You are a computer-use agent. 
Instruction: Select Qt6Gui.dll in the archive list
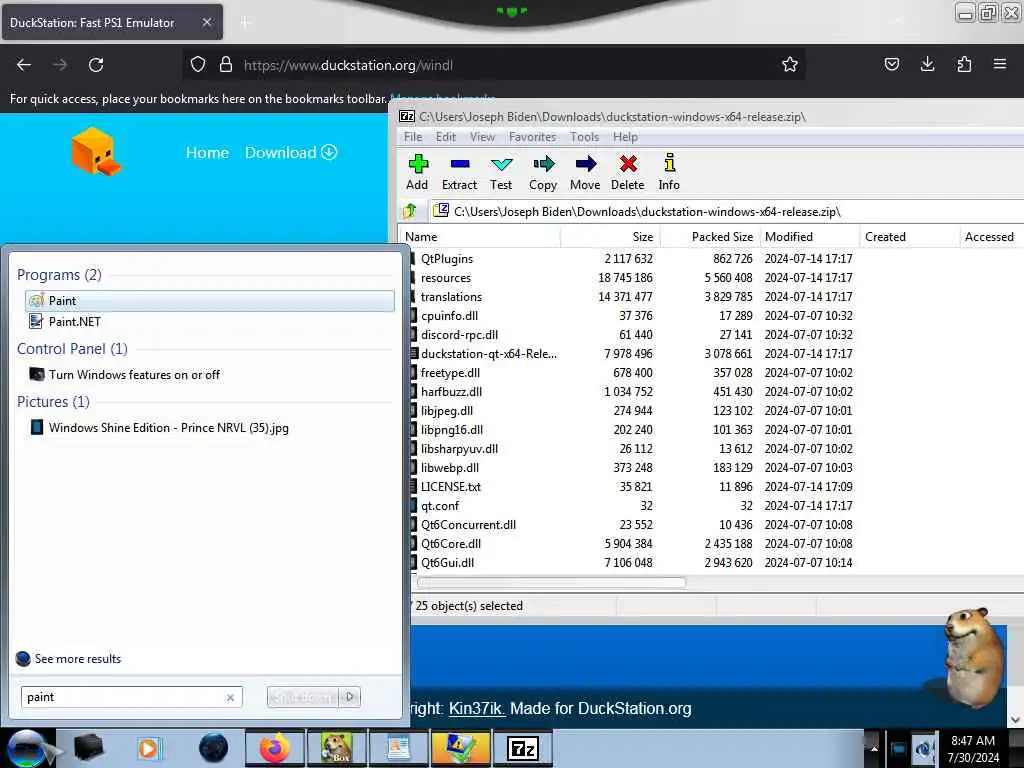click(447, 562)
